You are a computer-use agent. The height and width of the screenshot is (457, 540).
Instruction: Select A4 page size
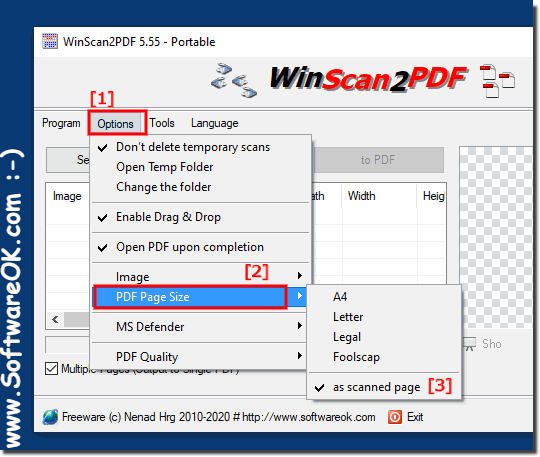tap(384, 297)
